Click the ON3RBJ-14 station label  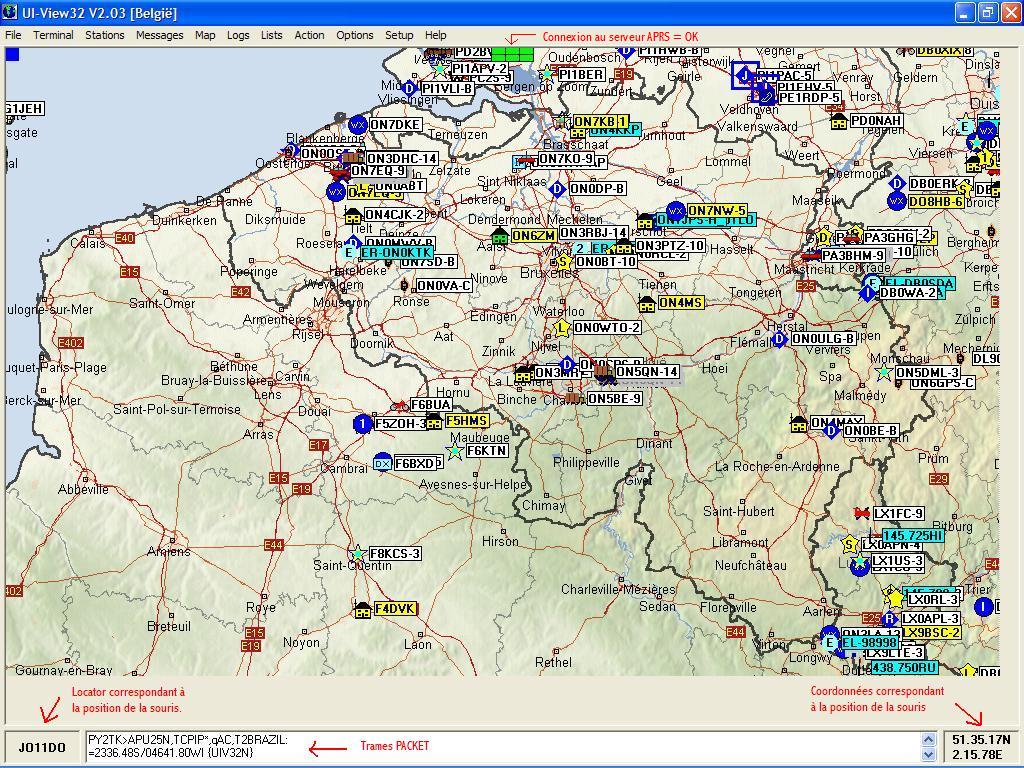[x=593, y=232]
